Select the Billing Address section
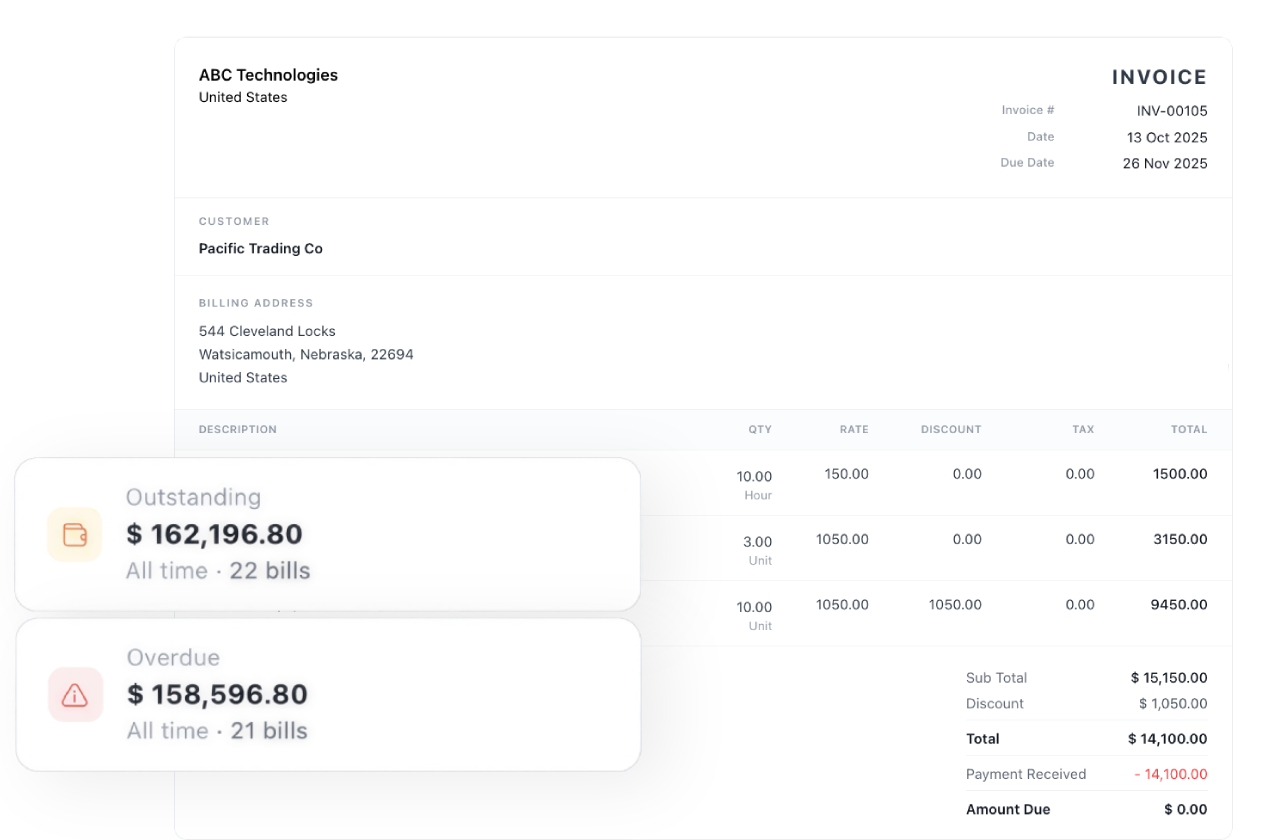 256,302
